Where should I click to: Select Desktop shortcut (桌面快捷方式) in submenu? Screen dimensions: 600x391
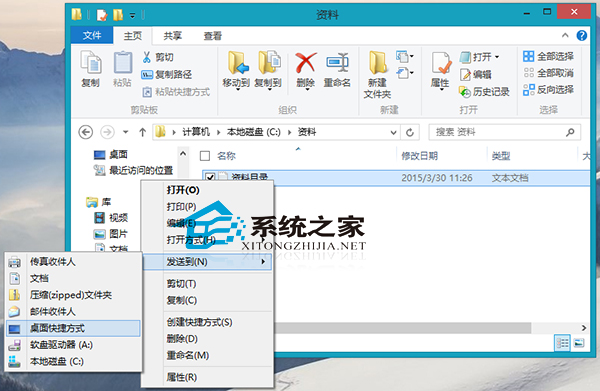(x=73, y=328)
